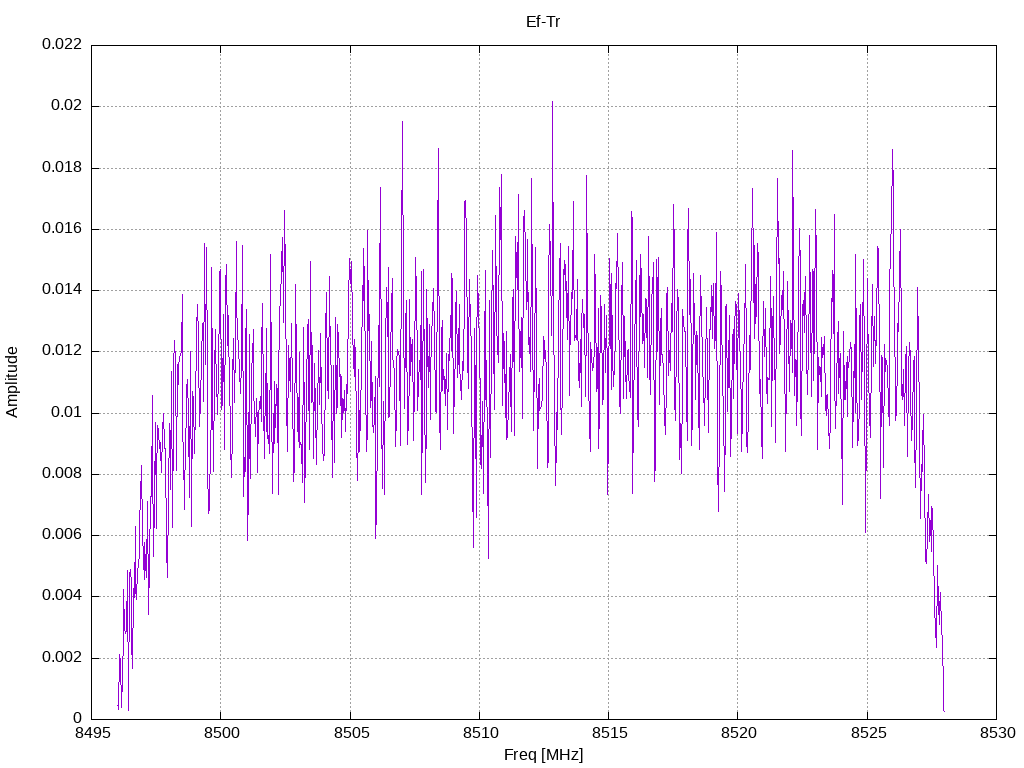The image size is (1024, 768).
Task: Click the 8510 x-axis tick label
Action: [x=479, y=733]
